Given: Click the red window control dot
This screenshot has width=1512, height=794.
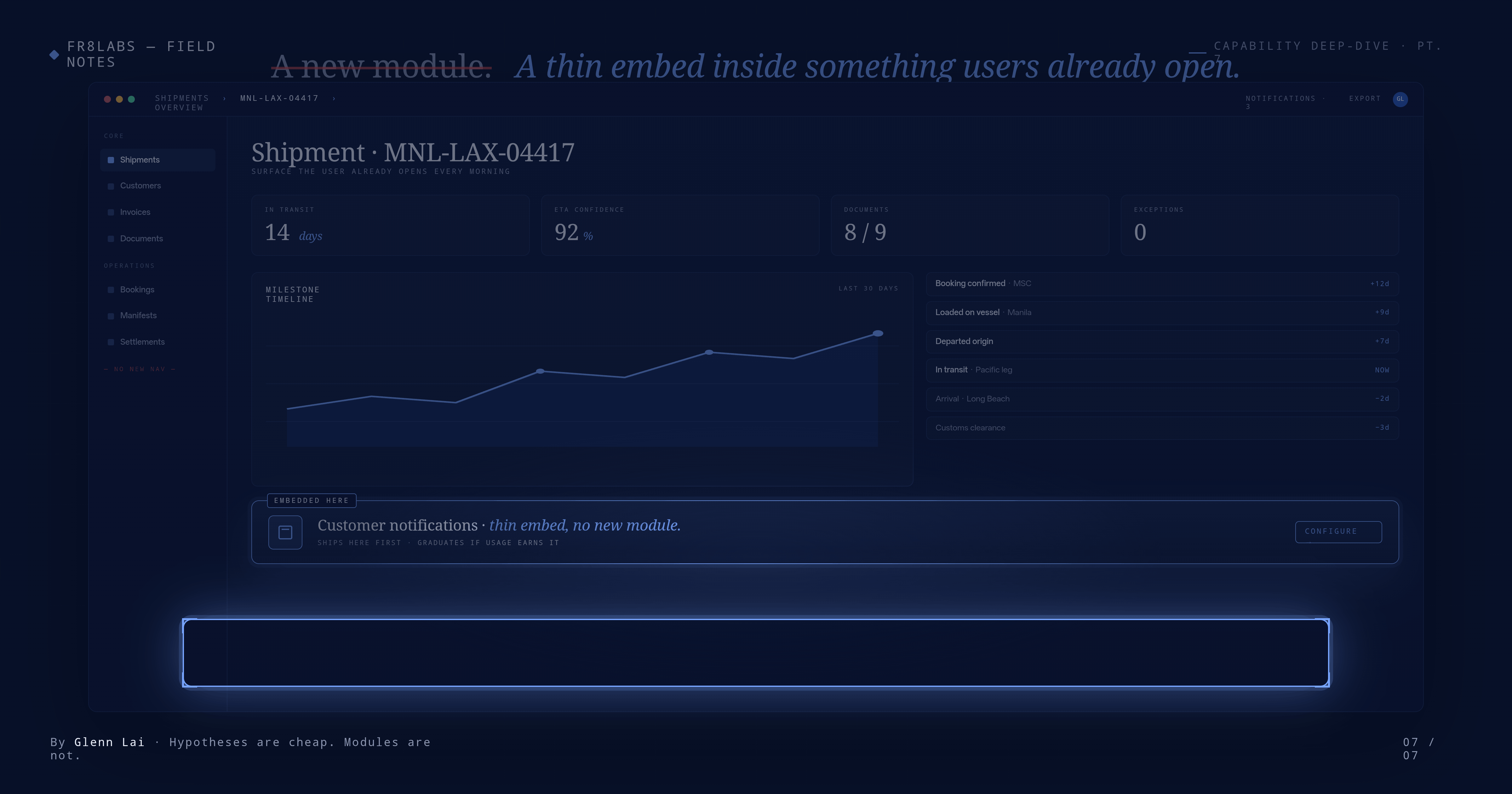Looking at the screenshot, I should pos(107,99).
